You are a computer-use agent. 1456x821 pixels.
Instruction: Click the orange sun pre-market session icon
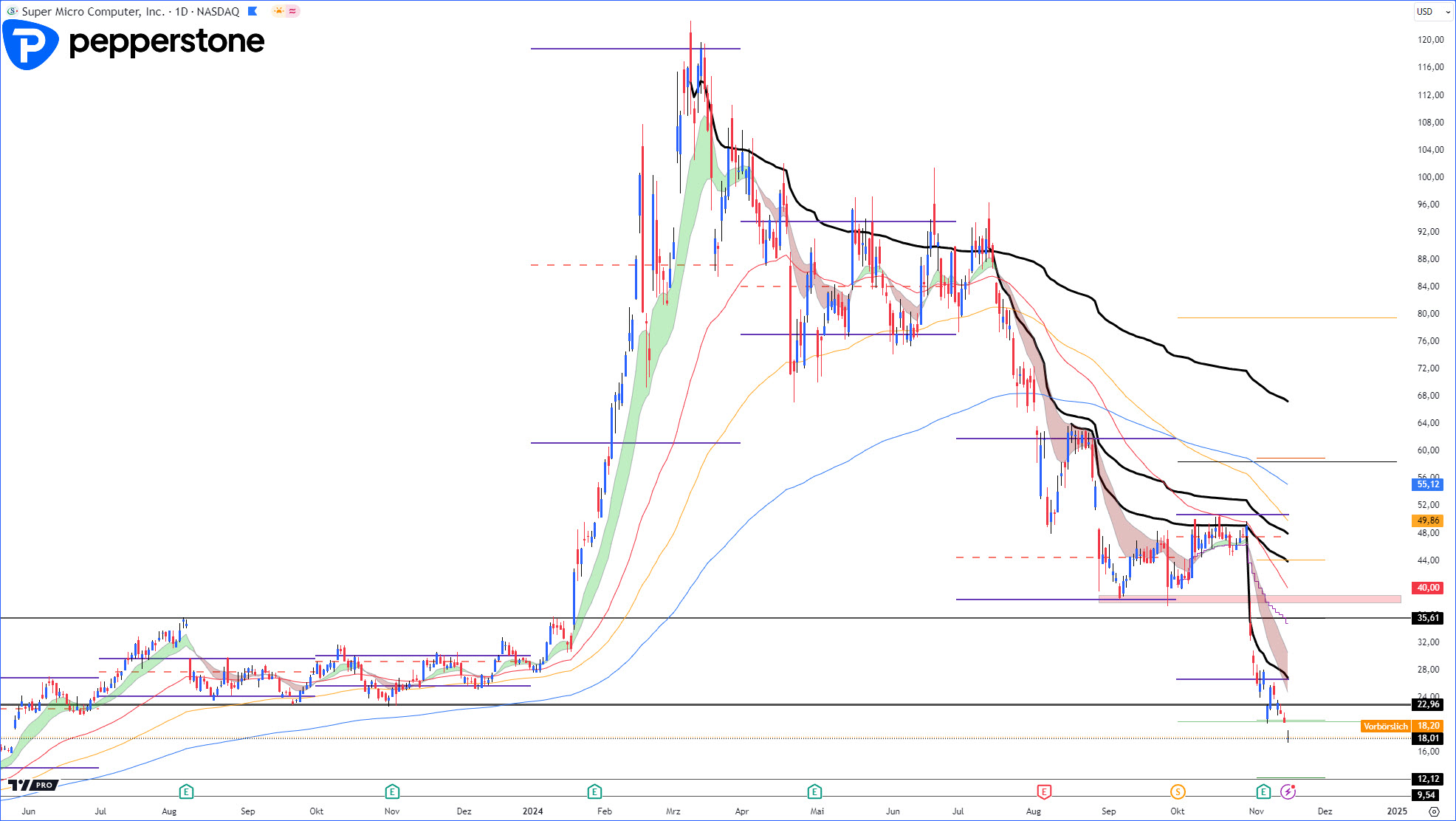(x=278, y=11)
